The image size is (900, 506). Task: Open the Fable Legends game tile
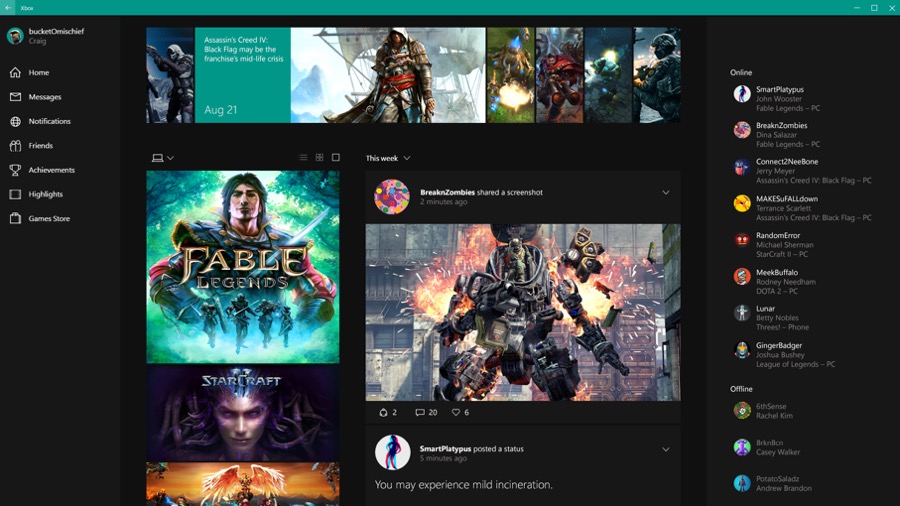click(243, 267)
